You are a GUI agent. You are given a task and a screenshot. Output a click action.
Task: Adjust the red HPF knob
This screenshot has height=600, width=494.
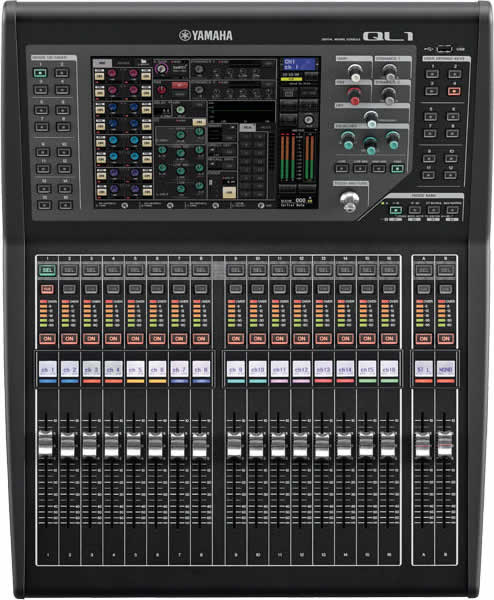point(354,95)
